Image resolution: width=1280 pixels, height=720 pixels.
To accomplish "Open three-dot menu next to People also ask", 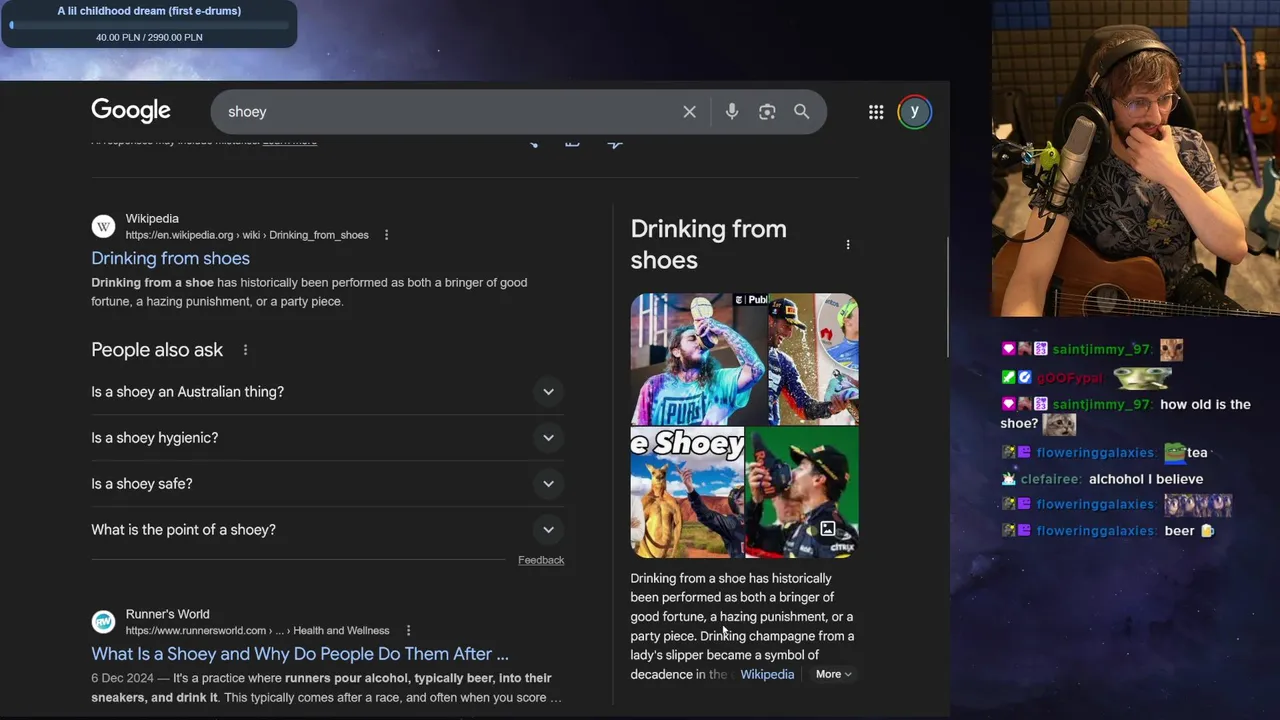I will click(x=245, y=350).
